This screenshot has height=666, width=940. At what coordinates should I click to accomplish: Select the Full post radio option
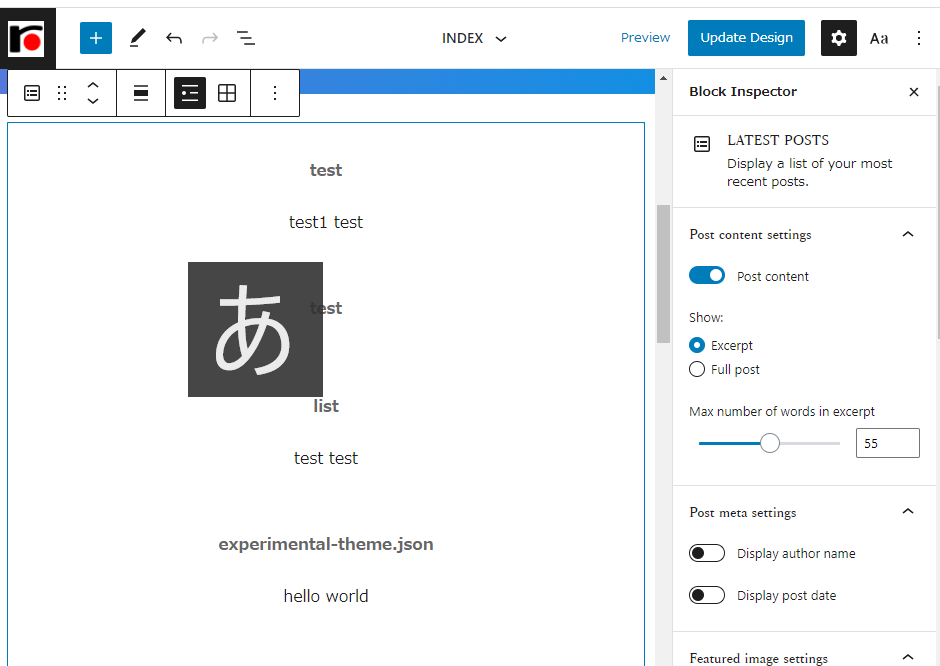(697, 369)
